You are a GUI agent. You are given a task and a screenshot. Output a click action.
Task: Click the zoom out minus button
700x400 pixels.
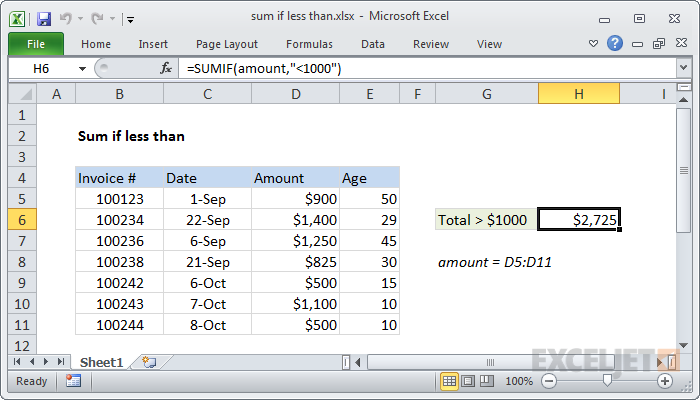(x=547, y=381)
